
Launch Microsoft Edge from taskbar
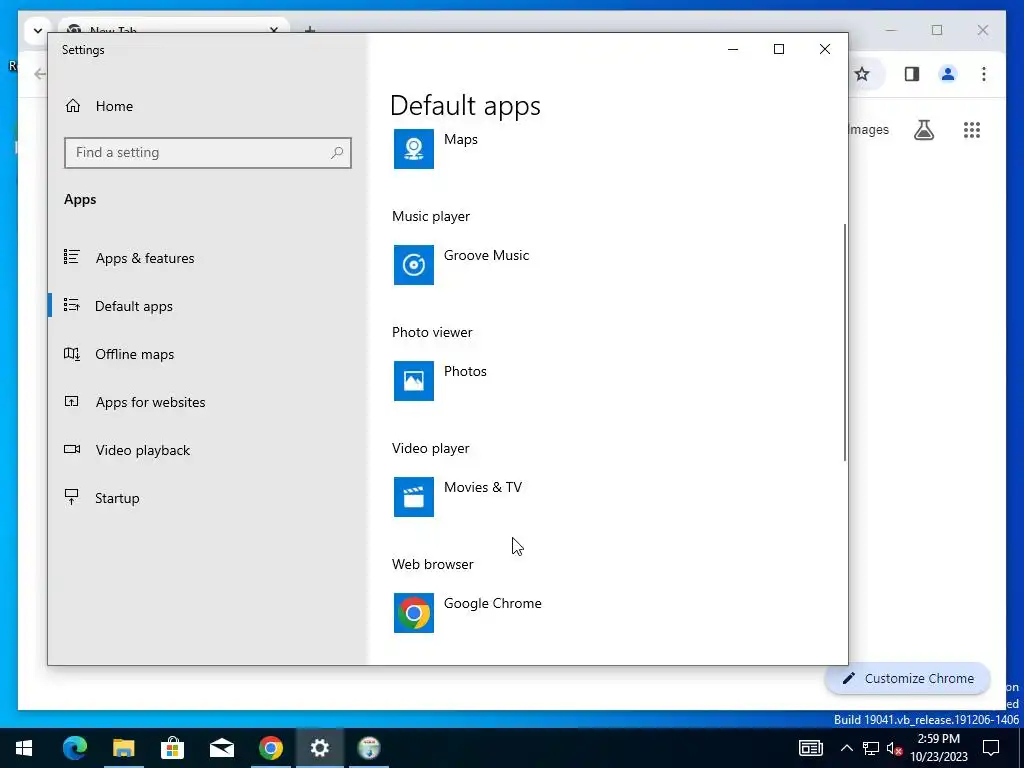tap(74, 748)
